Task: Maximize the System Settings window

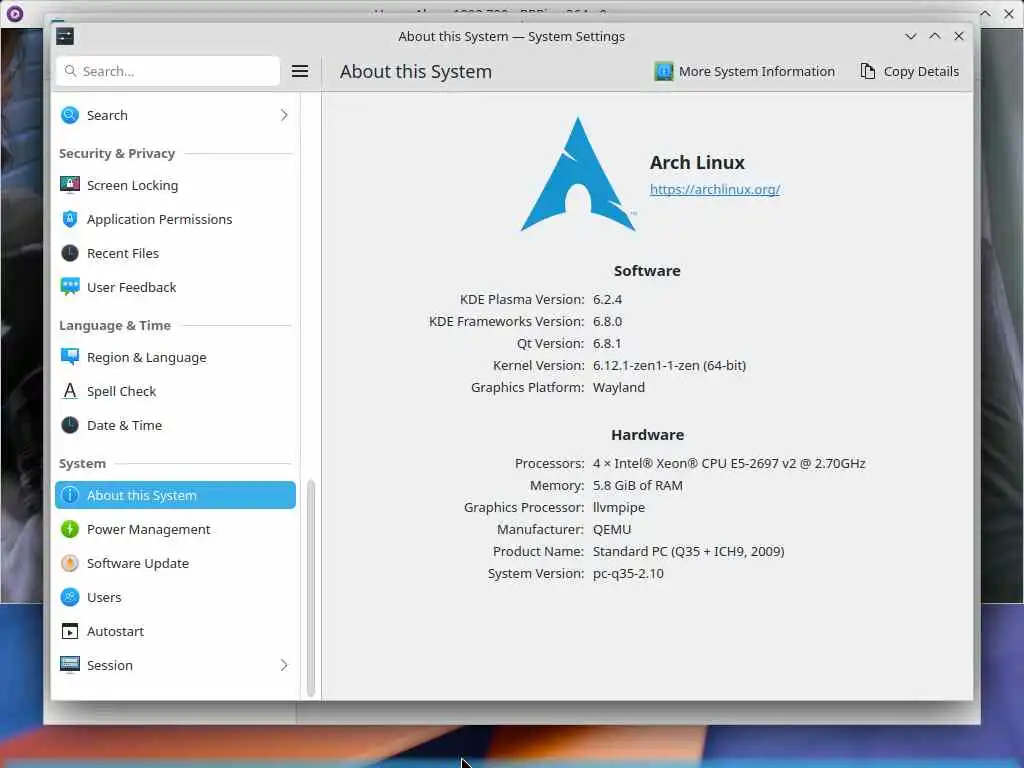Action: pos(935,37)
